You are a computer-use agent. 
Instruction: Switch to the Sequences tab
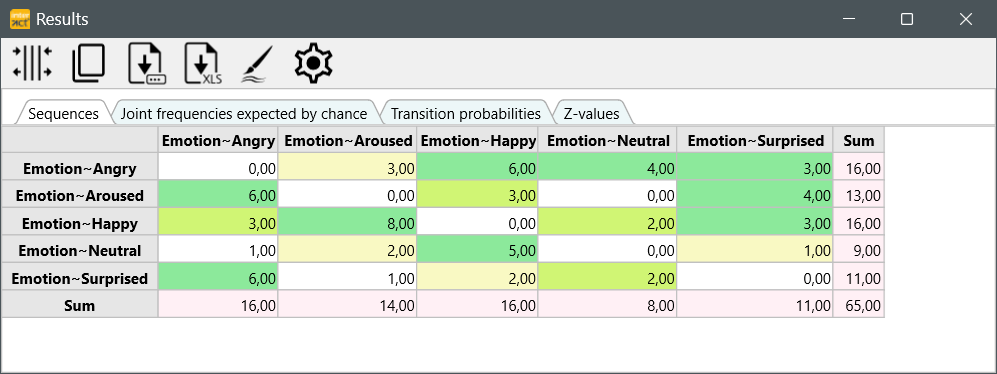point(63,113)
